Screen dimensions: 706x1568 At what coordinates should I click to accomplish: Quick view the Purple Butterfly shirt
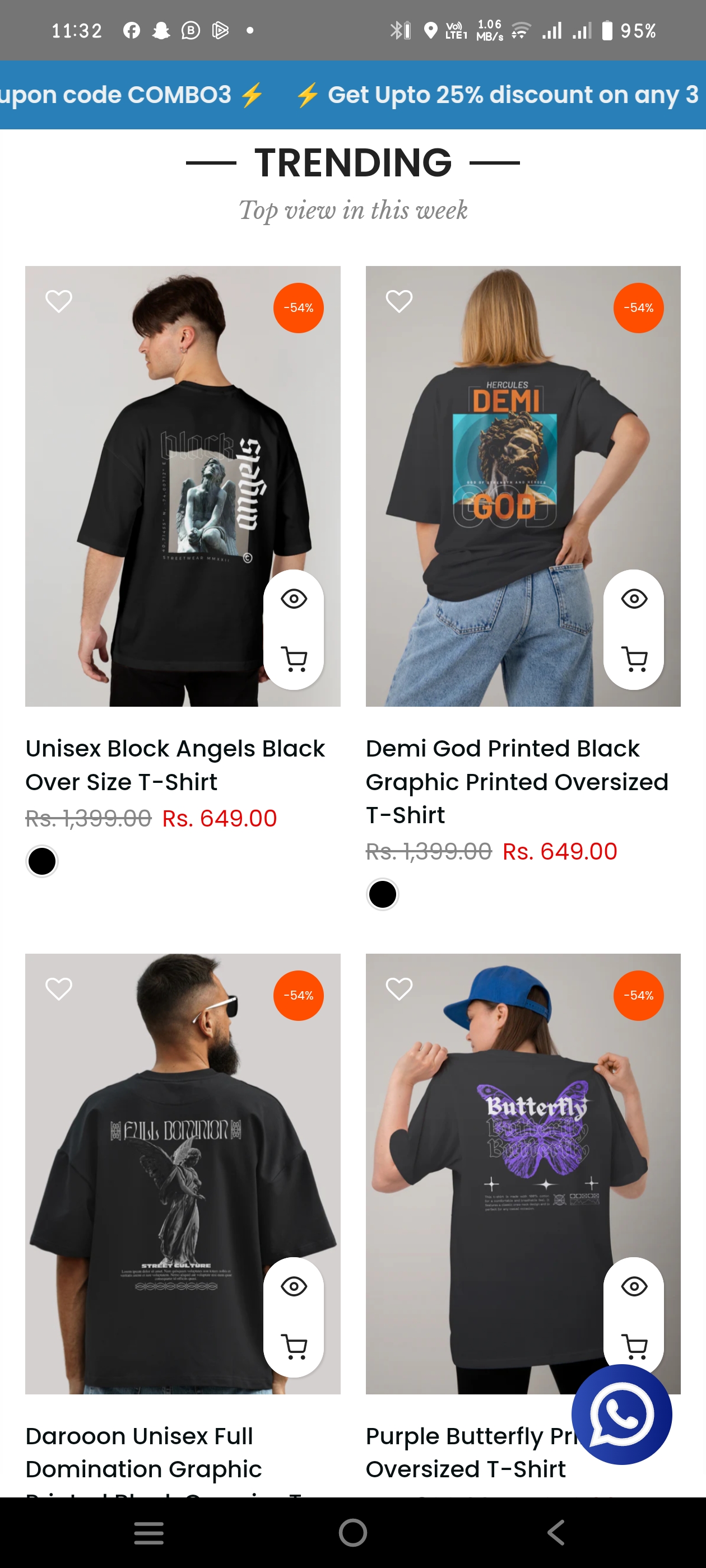point(634,1286)
